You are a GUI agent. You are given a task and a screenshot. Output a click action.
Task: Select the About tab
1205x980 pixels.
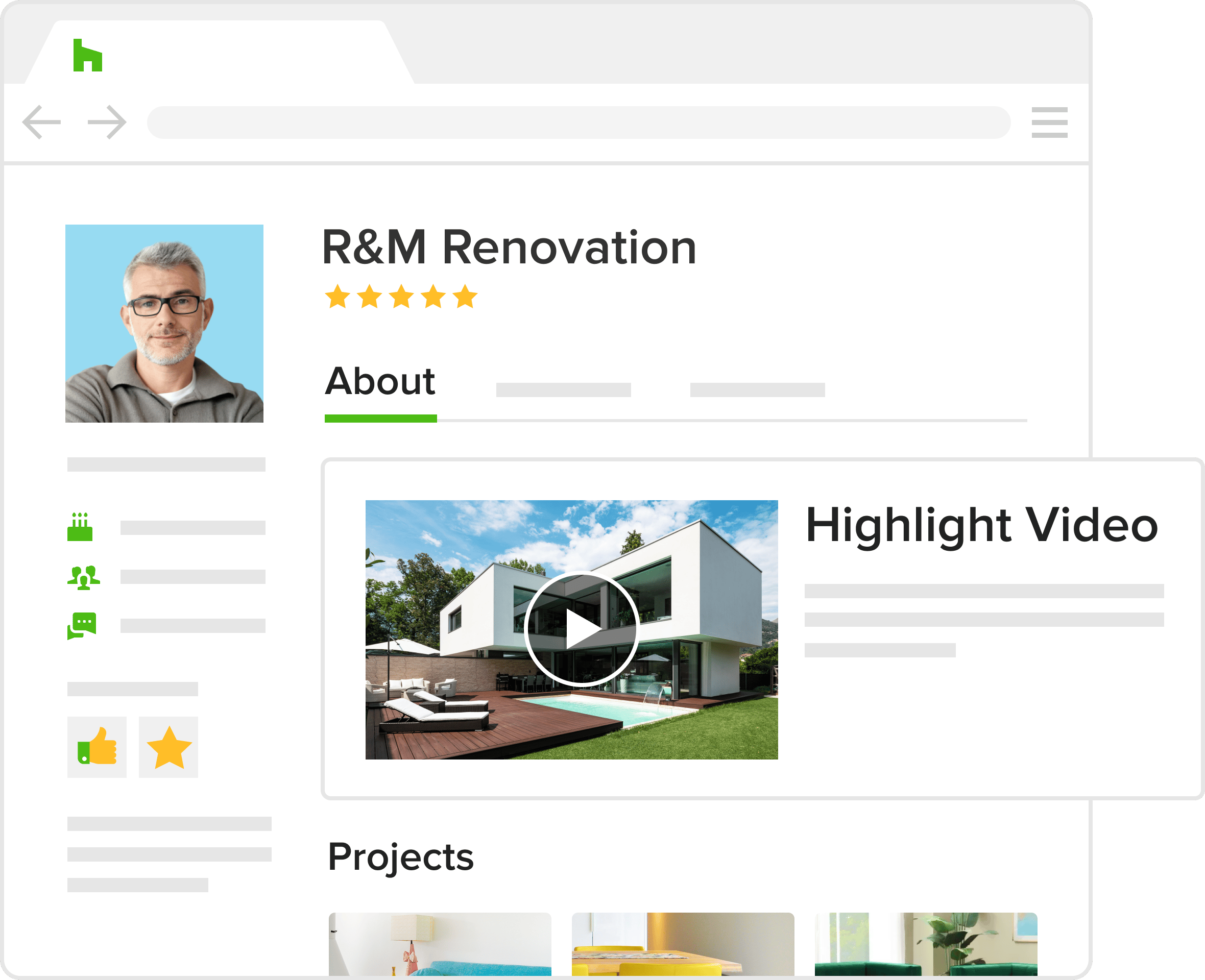point(380,382)
